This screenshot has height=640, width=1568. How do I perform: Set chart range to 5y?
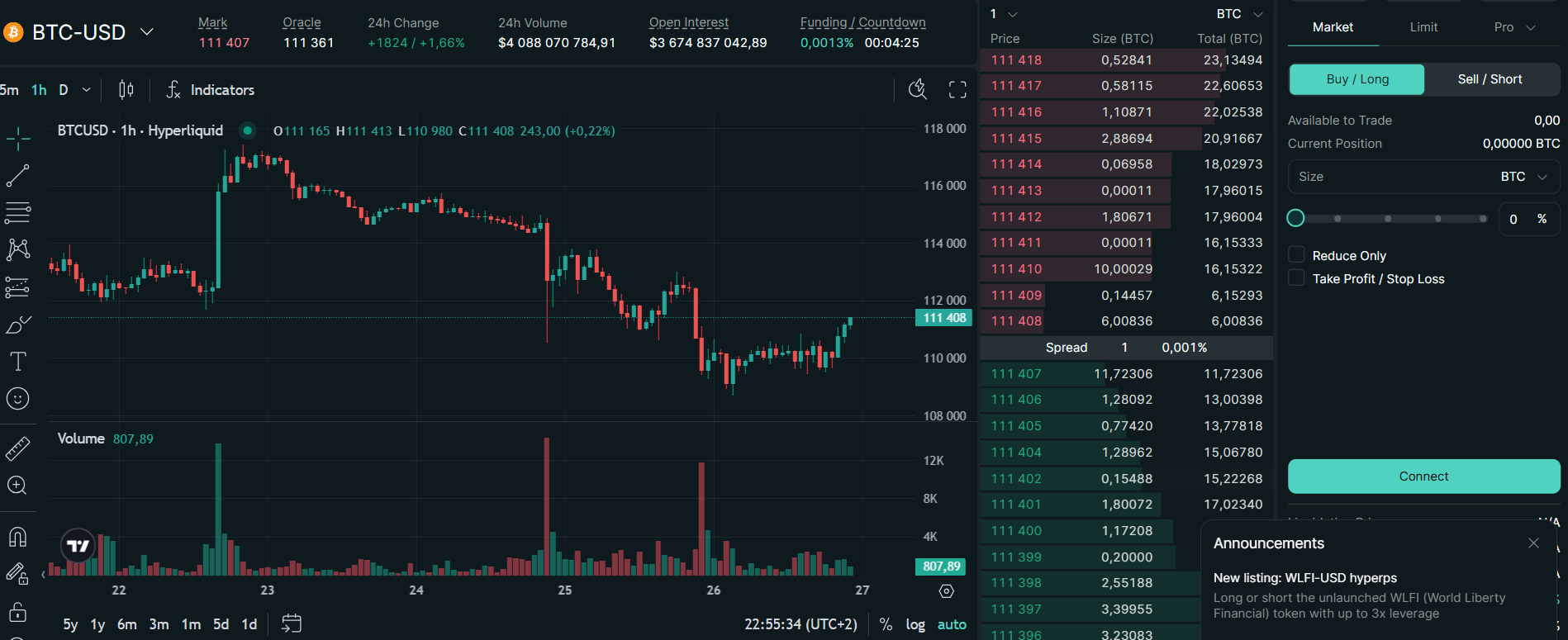71,624
